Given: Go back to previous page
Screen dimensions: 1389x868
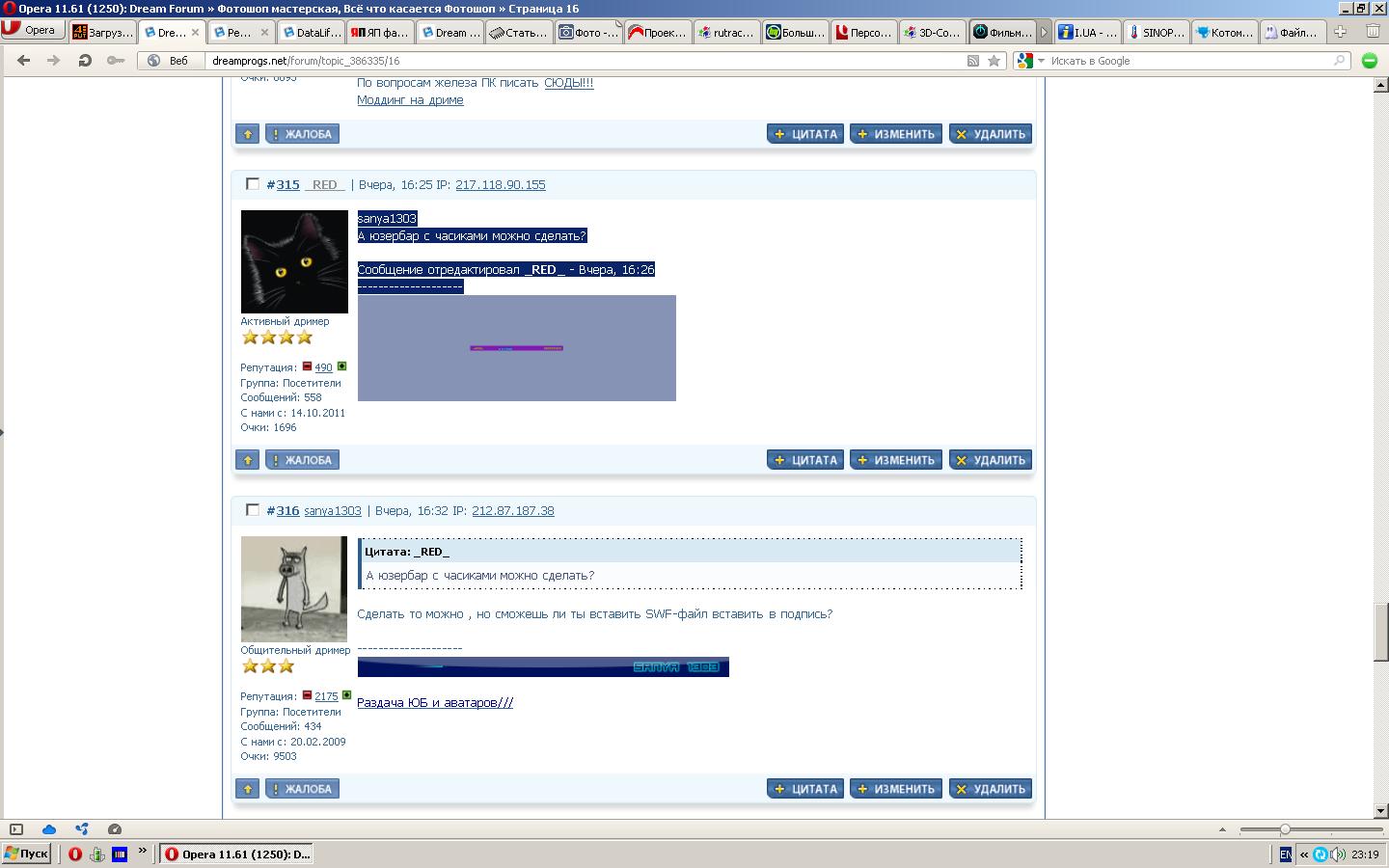Looking at the screenshot, I should point(24,60).
